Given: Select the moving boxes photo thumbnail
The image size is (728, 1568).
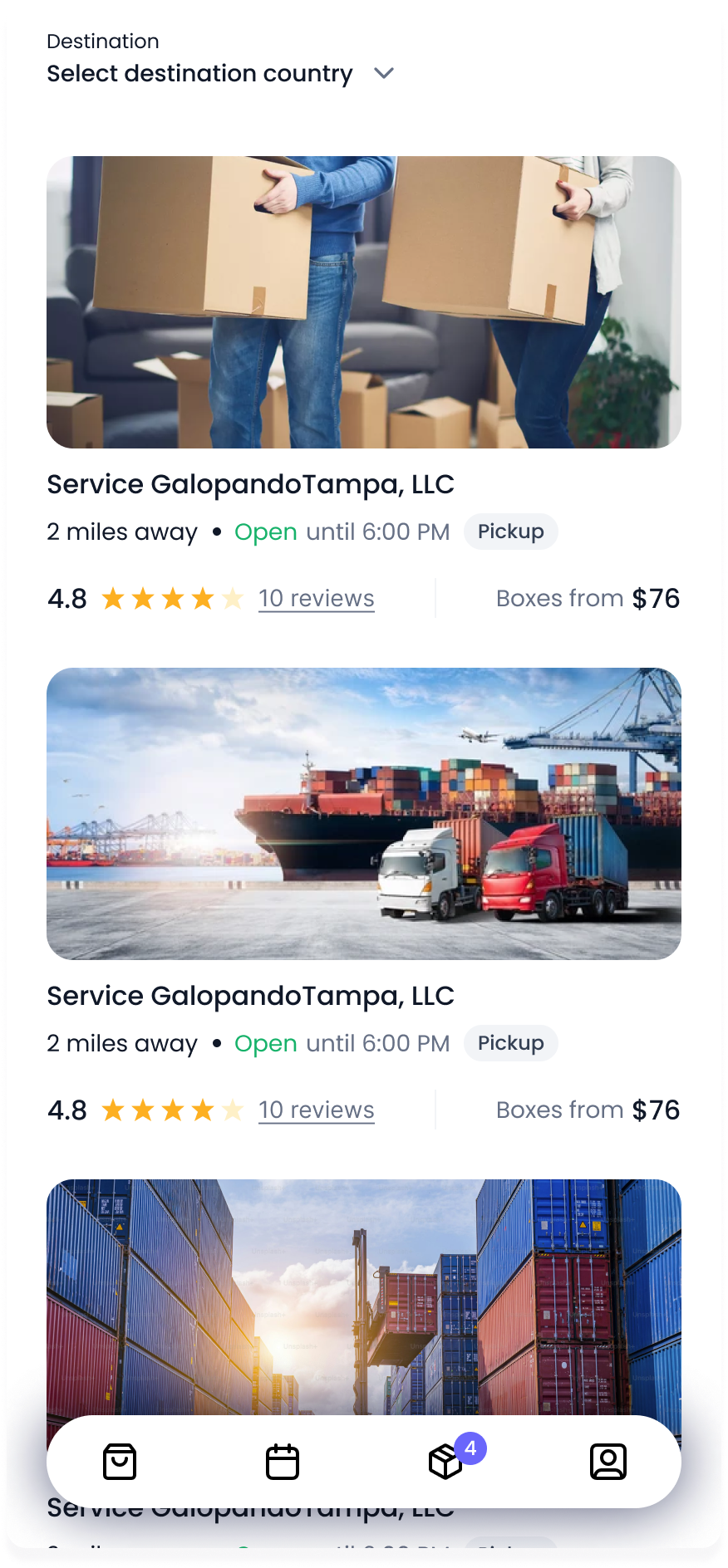Looking at the screenshot, I should (x=364, y=302).
